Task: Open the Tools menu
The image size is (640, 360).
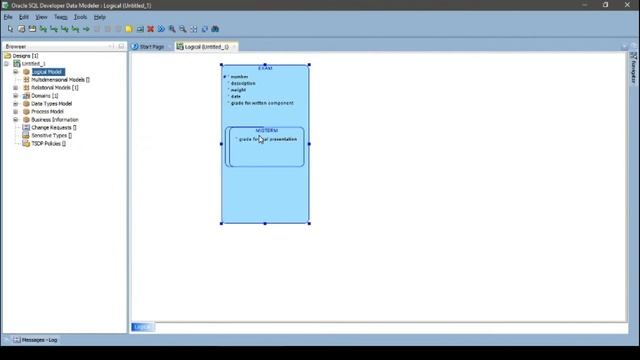Action: (80, 17)
